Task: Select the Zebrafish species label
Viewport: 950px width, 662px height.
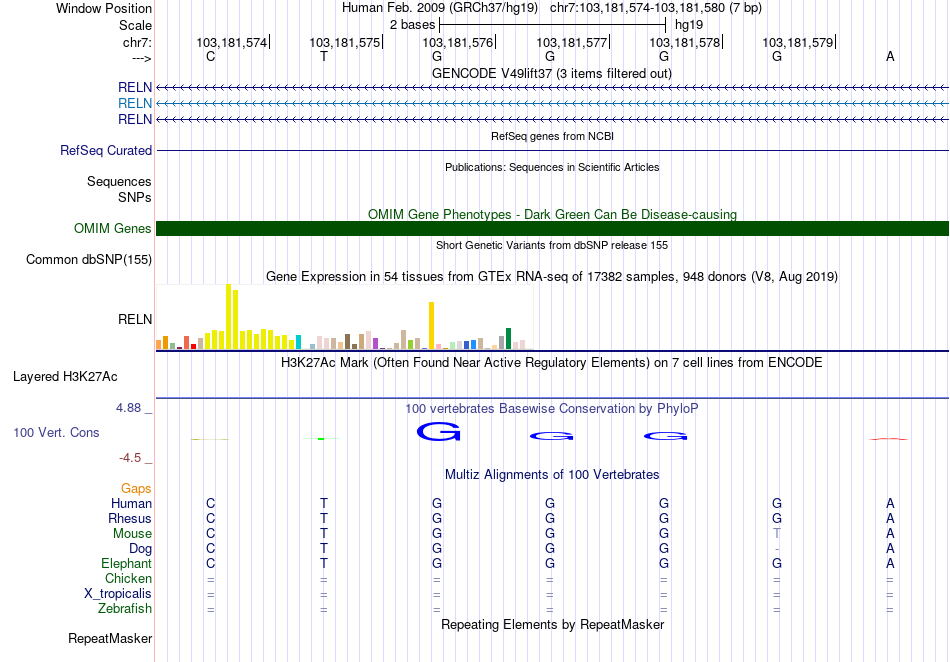Action: [x=125, y=609]
